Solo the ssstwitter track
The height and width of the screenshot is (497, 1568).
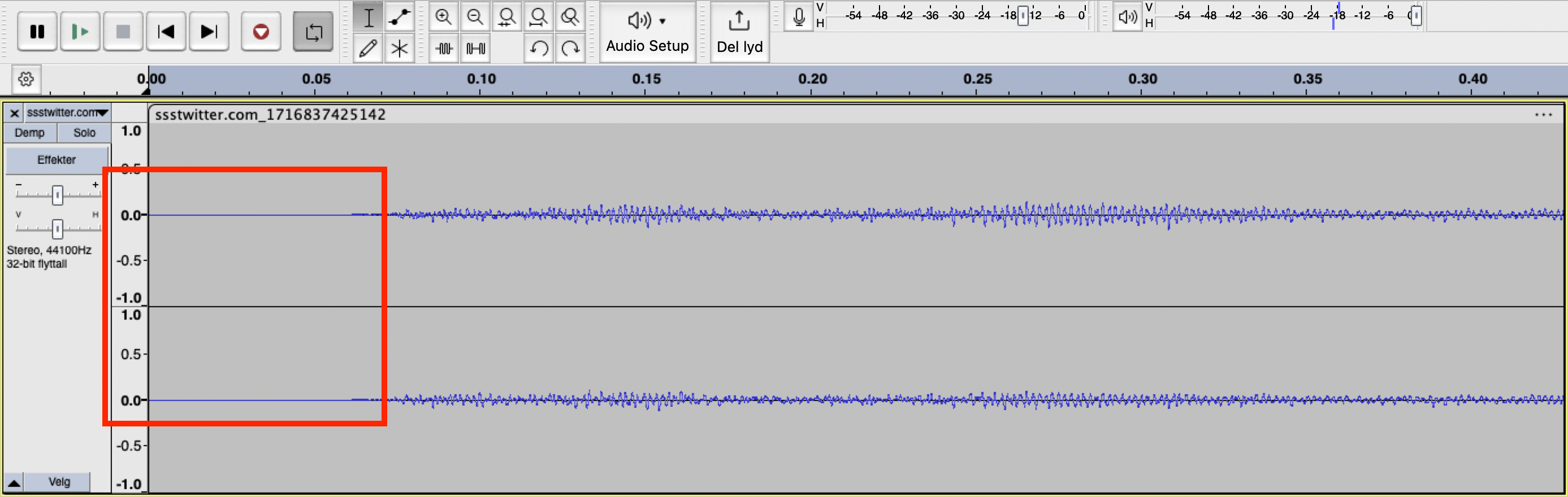tap(84, 133)
